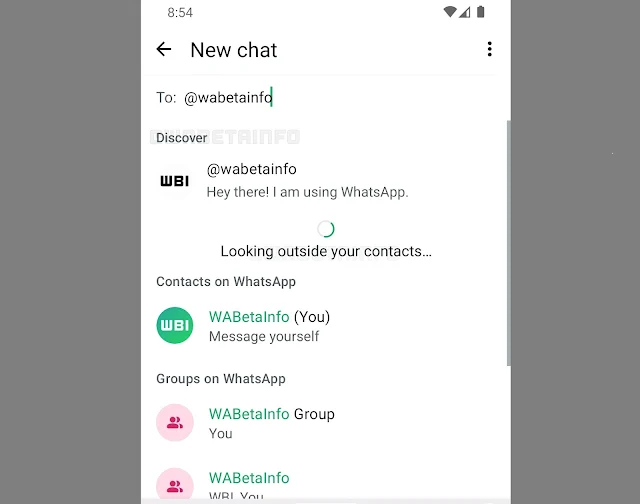
Task: Click the vertical scrollbar on right edge
Action: pyautogui.click(x=509, y=243)
